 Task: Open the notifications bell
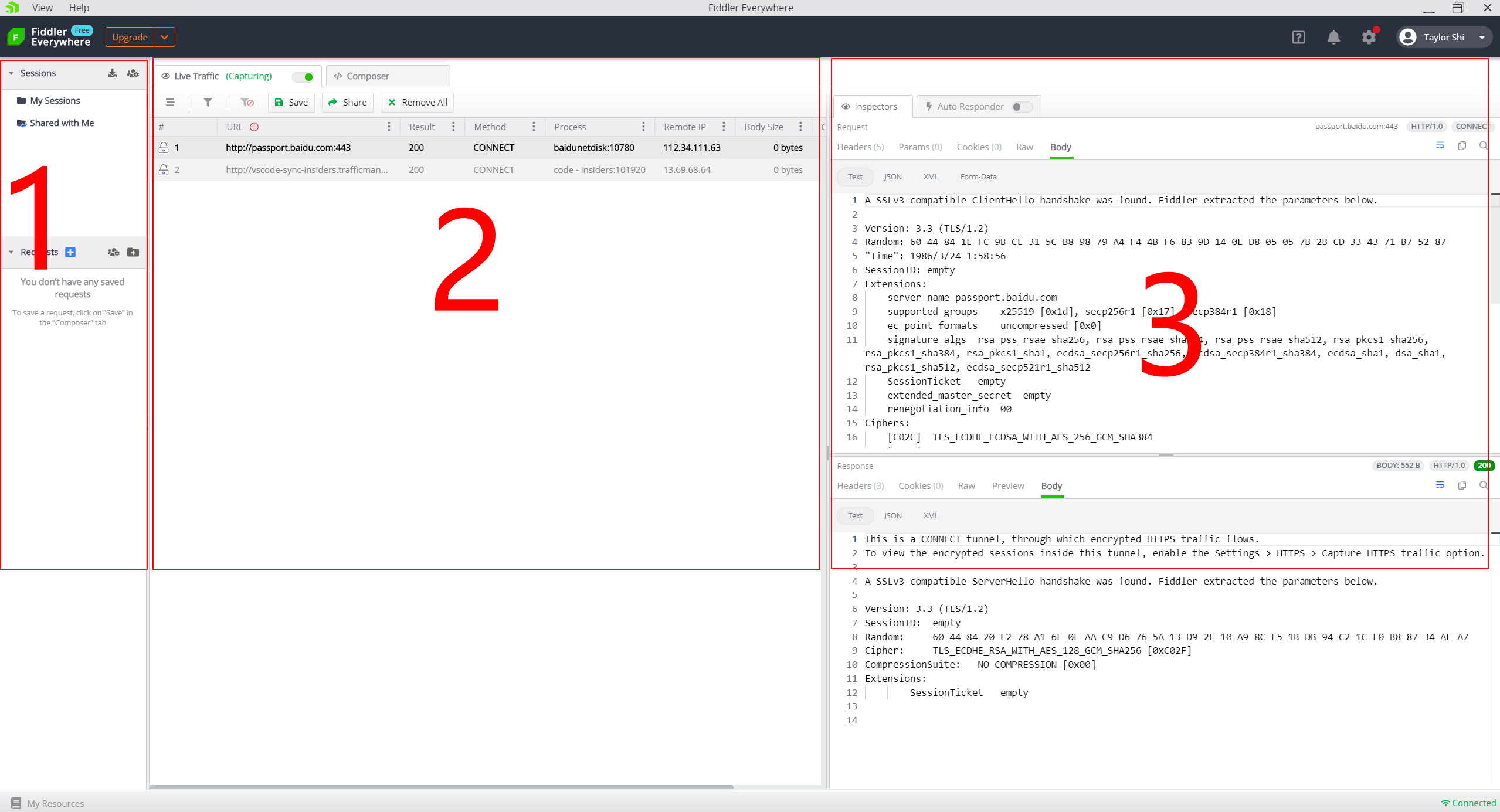coord(1333,37)
